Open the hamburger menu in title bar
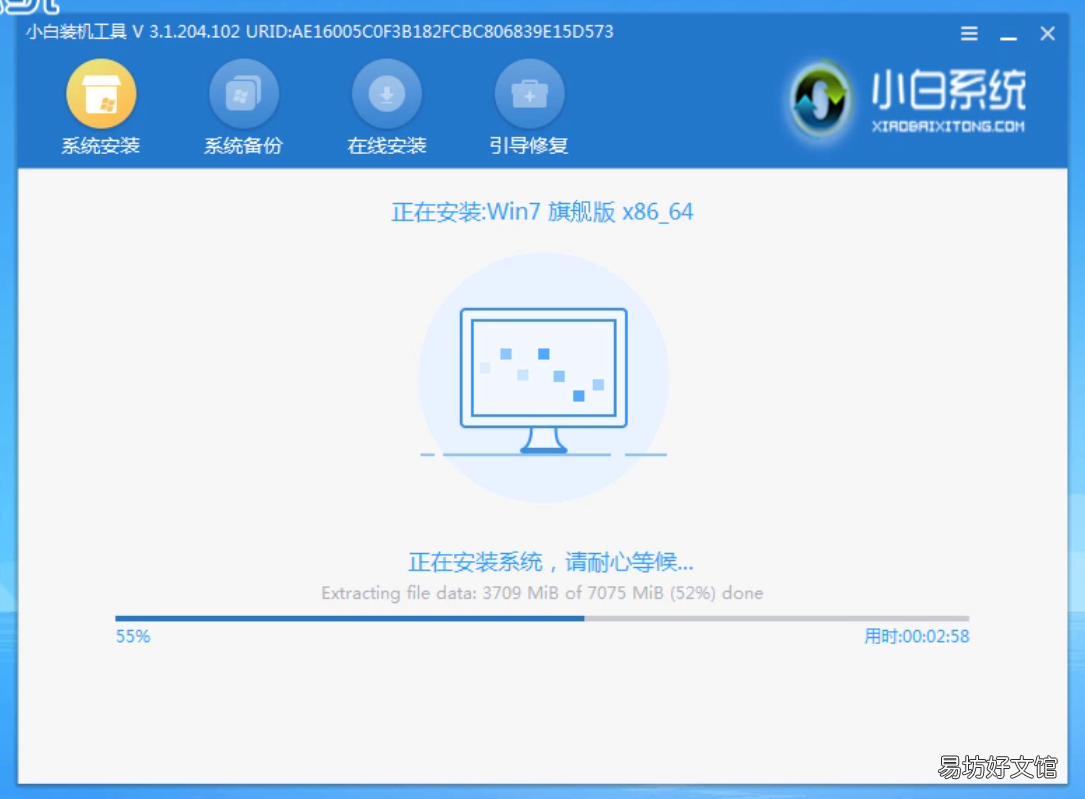1085x799 pixels. coord(969,33)
